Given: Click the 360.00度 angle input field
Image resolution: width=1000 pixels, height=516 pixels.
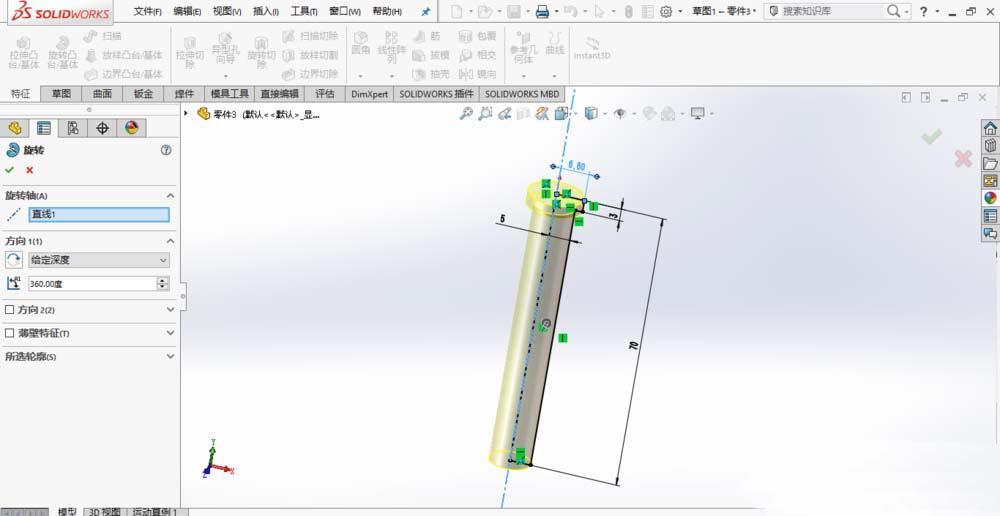Looking at the screenshot, I should point(92,284).
